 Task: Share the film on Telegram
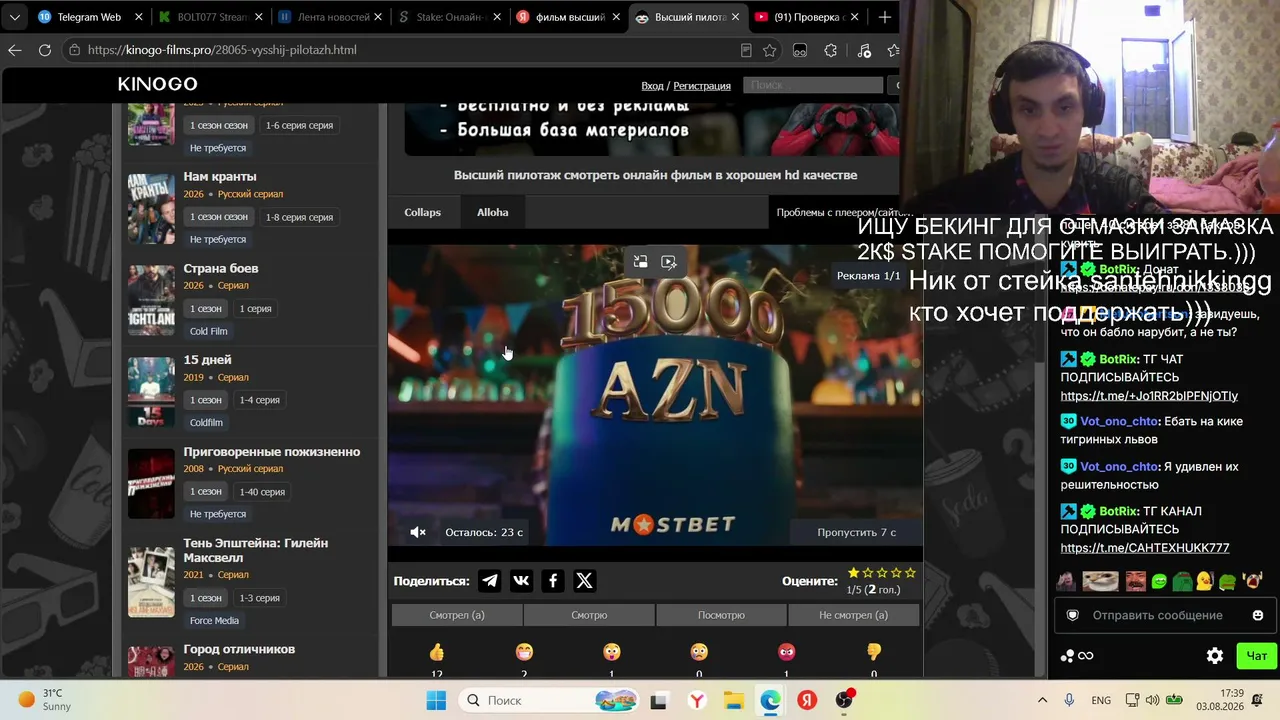[x=490, y=580]
